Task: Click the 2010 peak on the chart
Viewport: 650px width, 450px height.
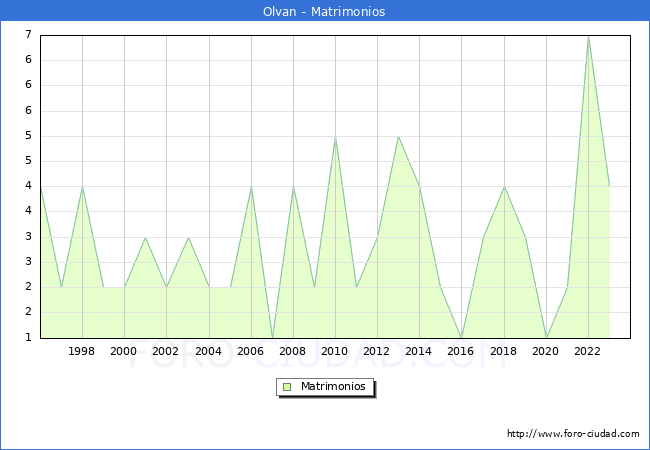Action: 335,137
